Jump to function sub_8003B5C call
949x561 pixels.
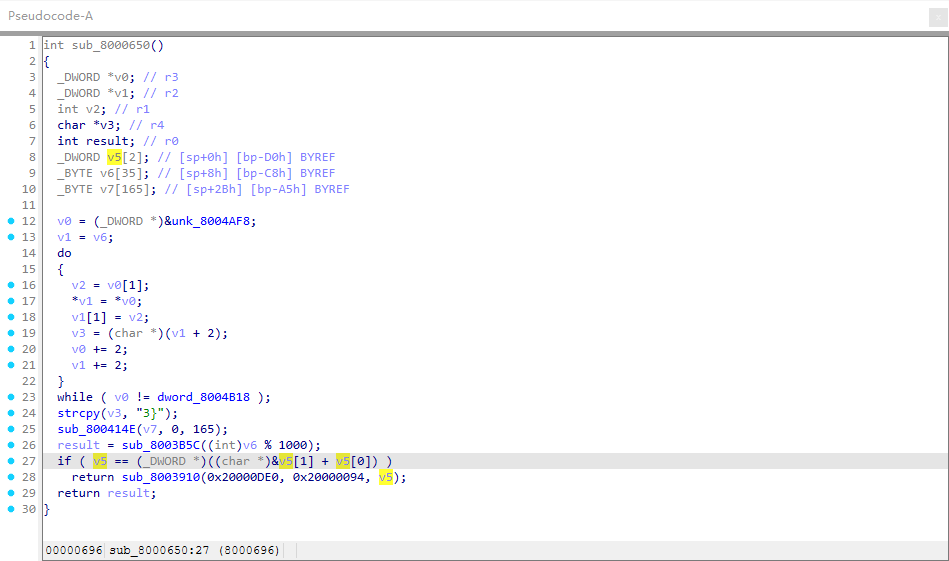click(155, 445)
